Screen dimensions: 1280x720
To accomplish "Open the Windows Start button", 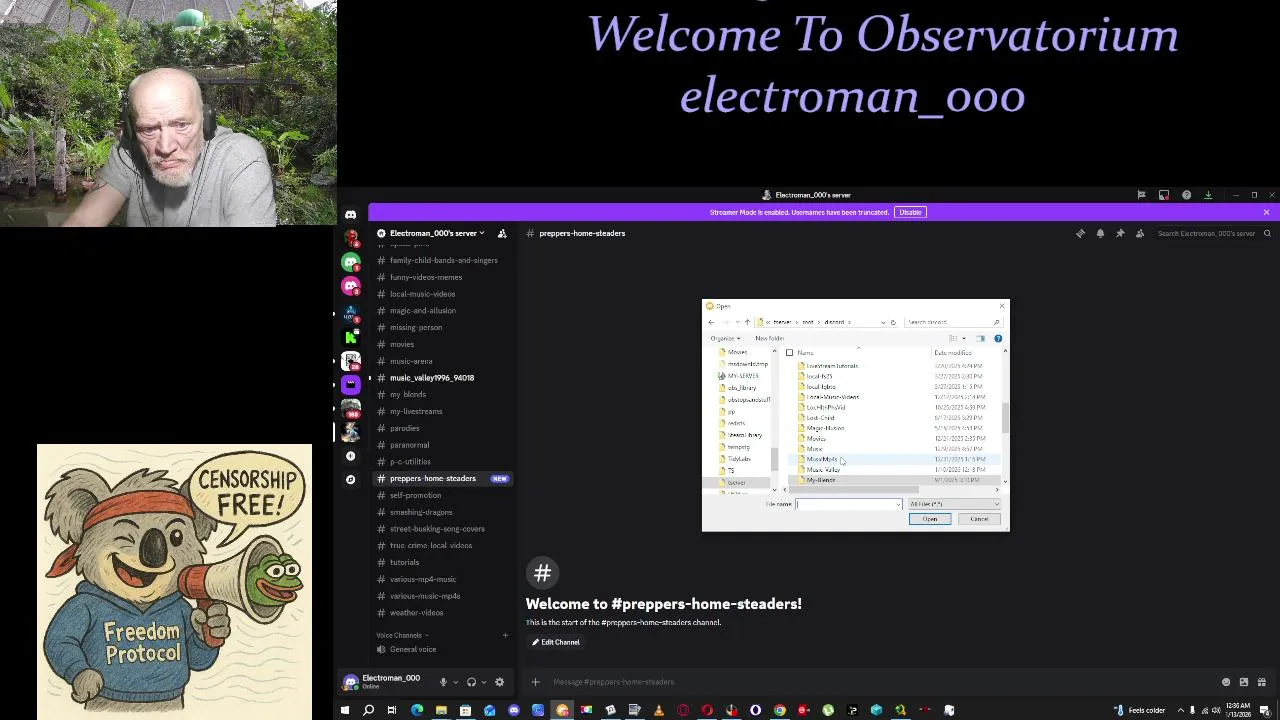I will point(344,710).
